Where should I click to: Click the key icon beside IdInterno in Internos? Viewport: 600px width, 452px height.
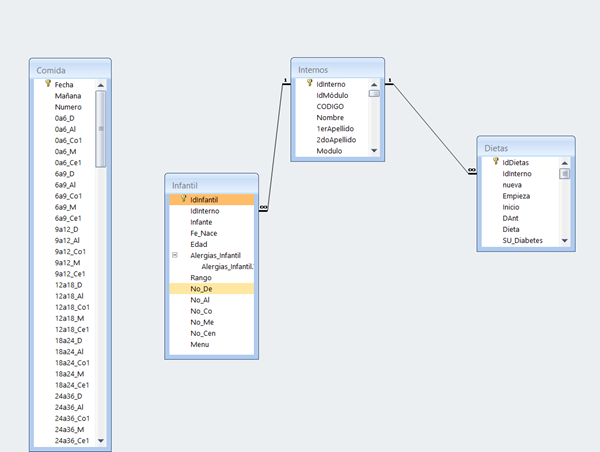point(309,84)
